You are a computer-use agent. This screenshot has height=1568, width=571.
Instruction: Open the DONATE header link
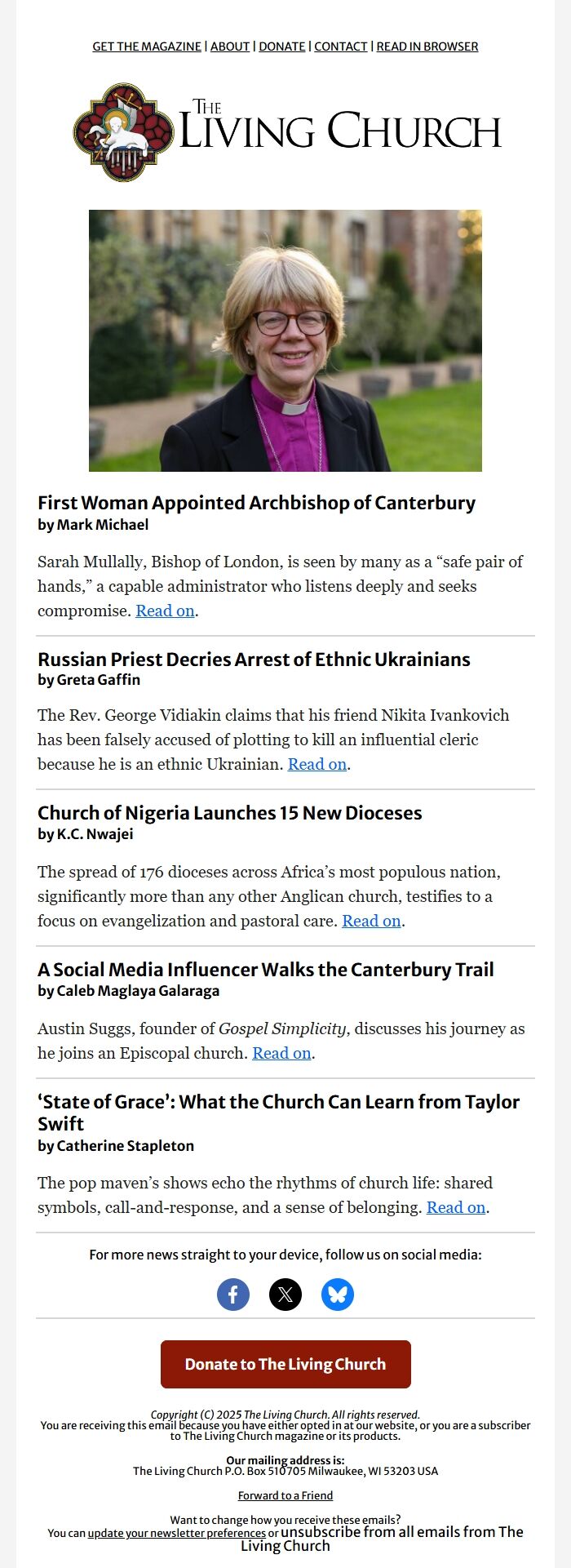[282, 47]
